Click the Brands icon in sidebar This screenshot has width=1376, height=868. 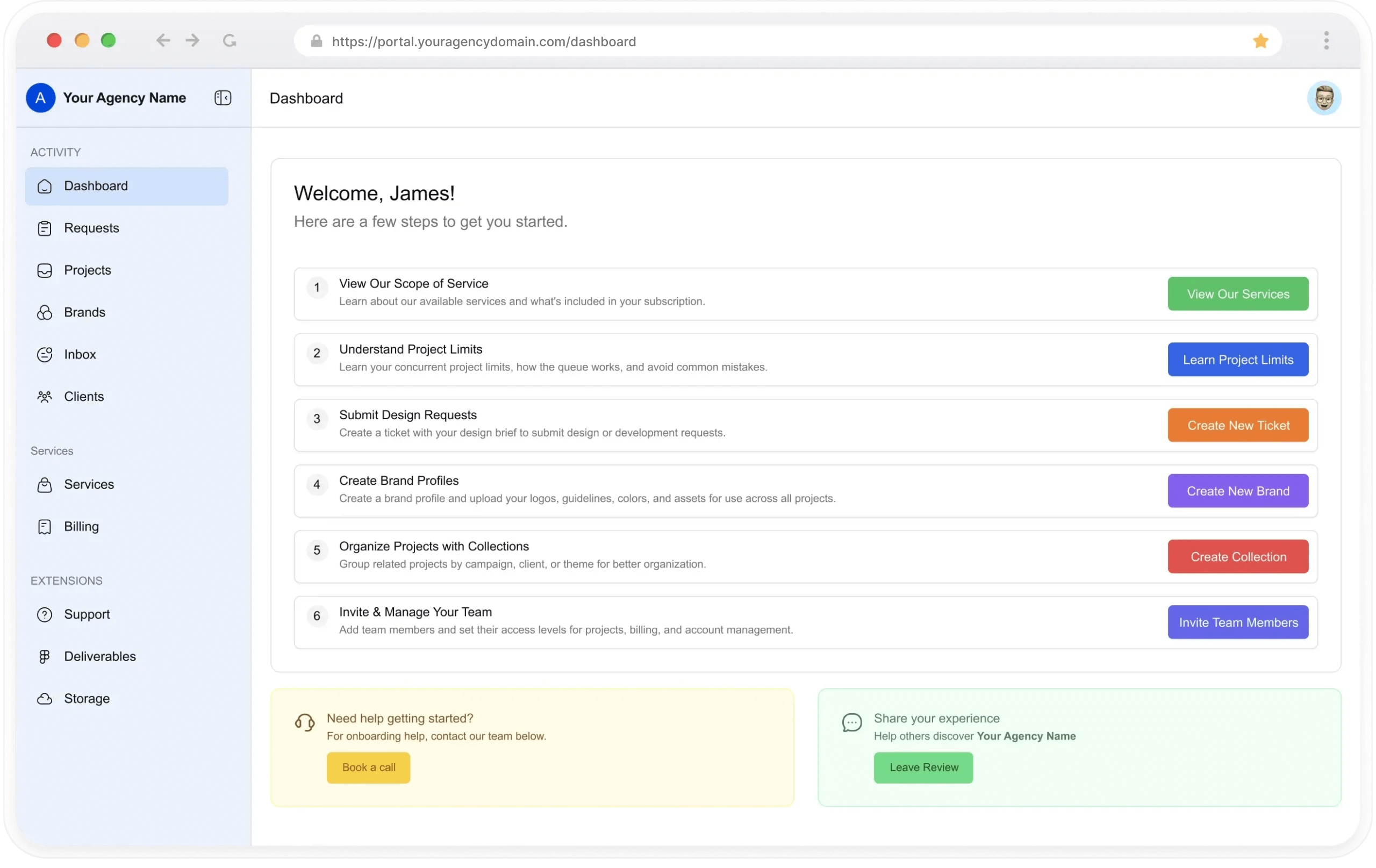coord(45,313)
